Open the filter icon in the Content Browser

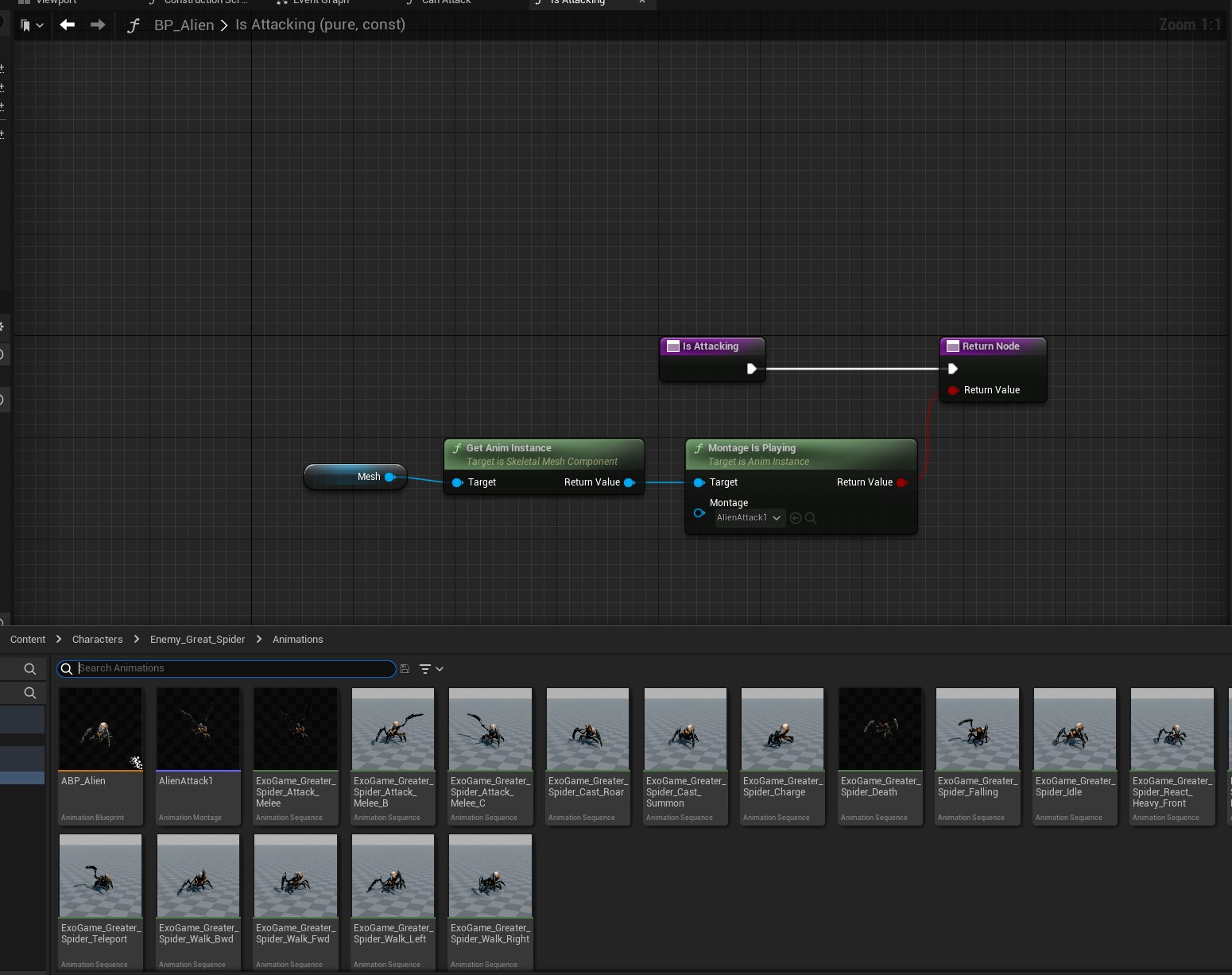[x=426, y=668]
